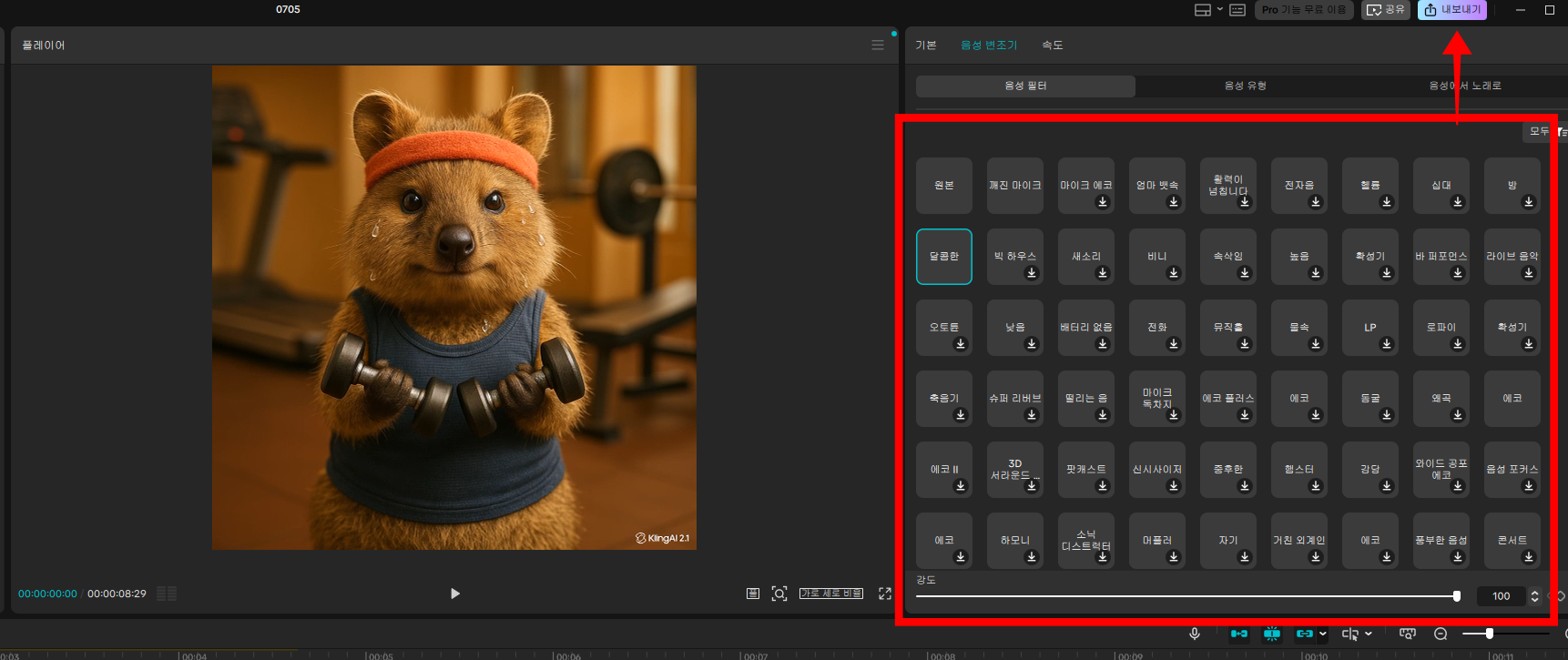This screenshot has width=1568, height=660.
Task: Click the 내보내기 export button
Action: 1452,10
